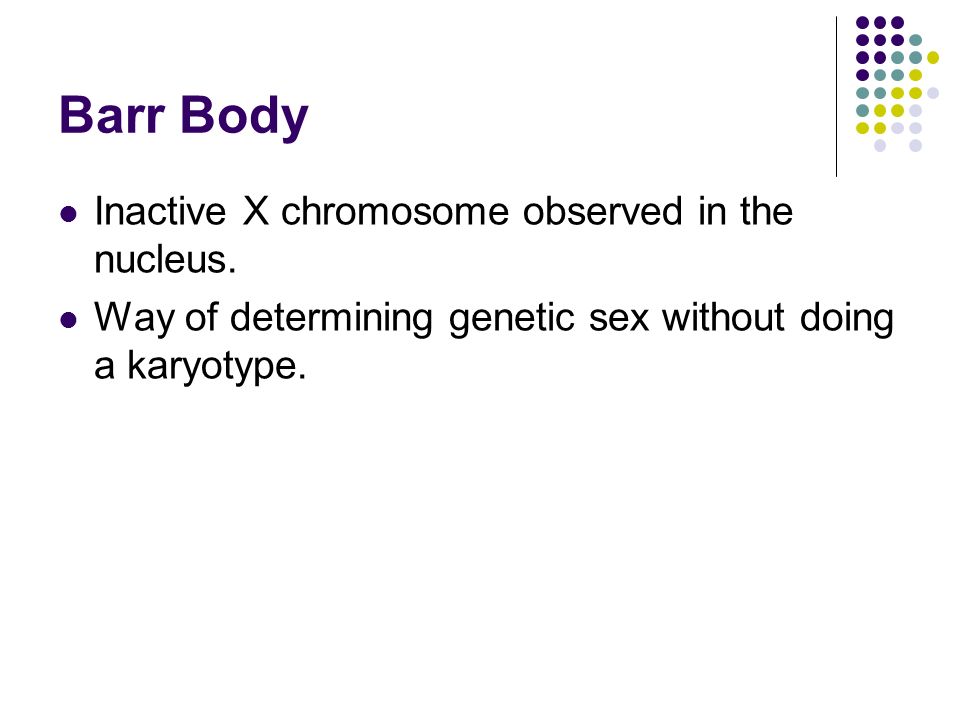Click the word "nucleus."
The width and height of the screenshot is (960, 720).
click(165, 260)
